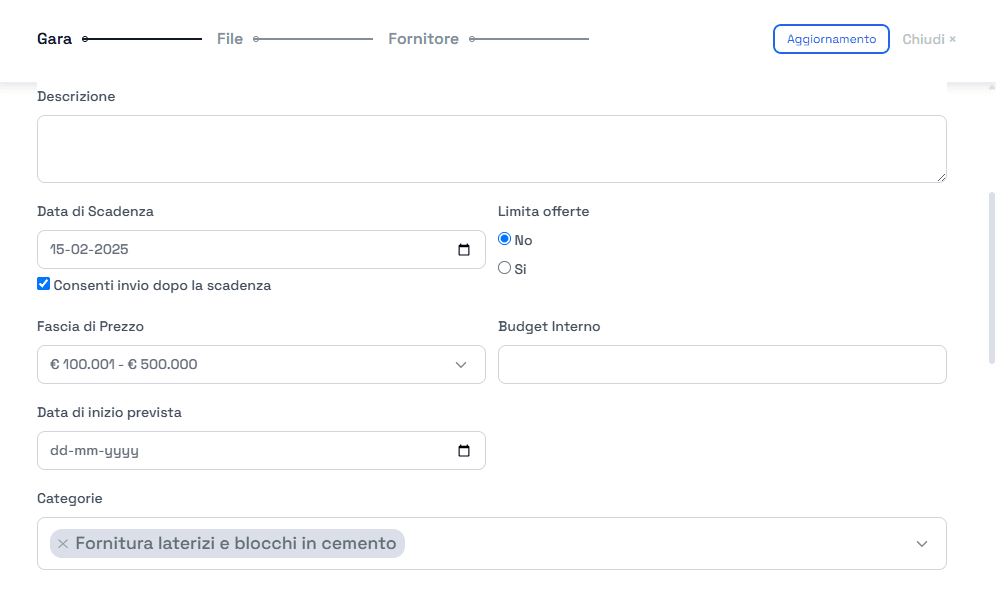
Task: Click the step dot next to Gara
Action: pos(85,39)
